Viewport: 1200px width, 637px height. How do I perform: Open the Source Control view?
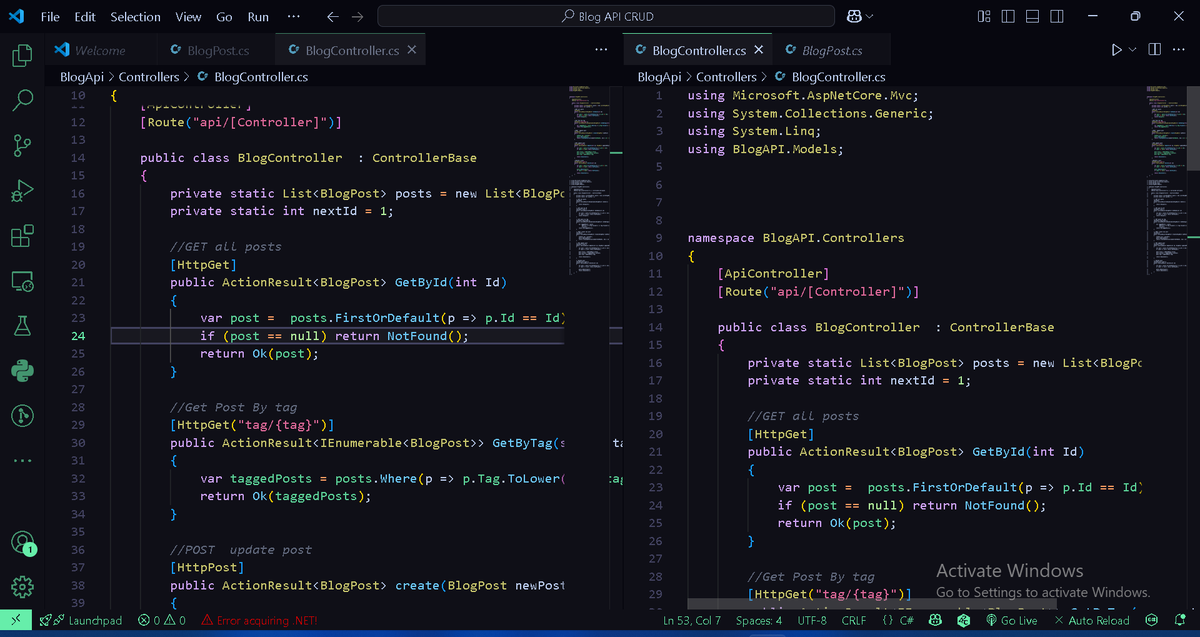pos(21,145)
